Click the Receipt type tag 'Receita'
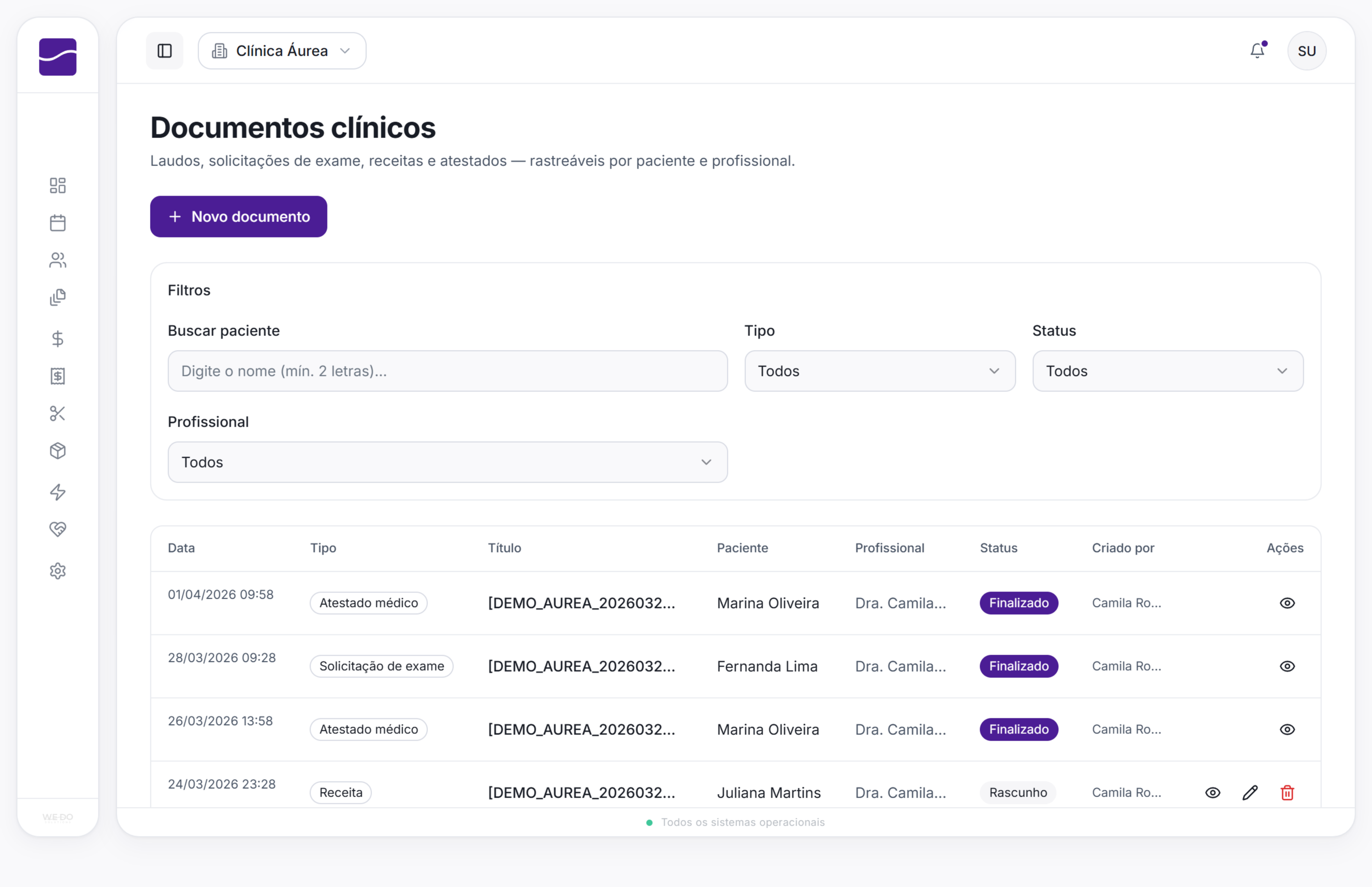The width and height of the screenshot is (1372, 887). click(341, 793)
